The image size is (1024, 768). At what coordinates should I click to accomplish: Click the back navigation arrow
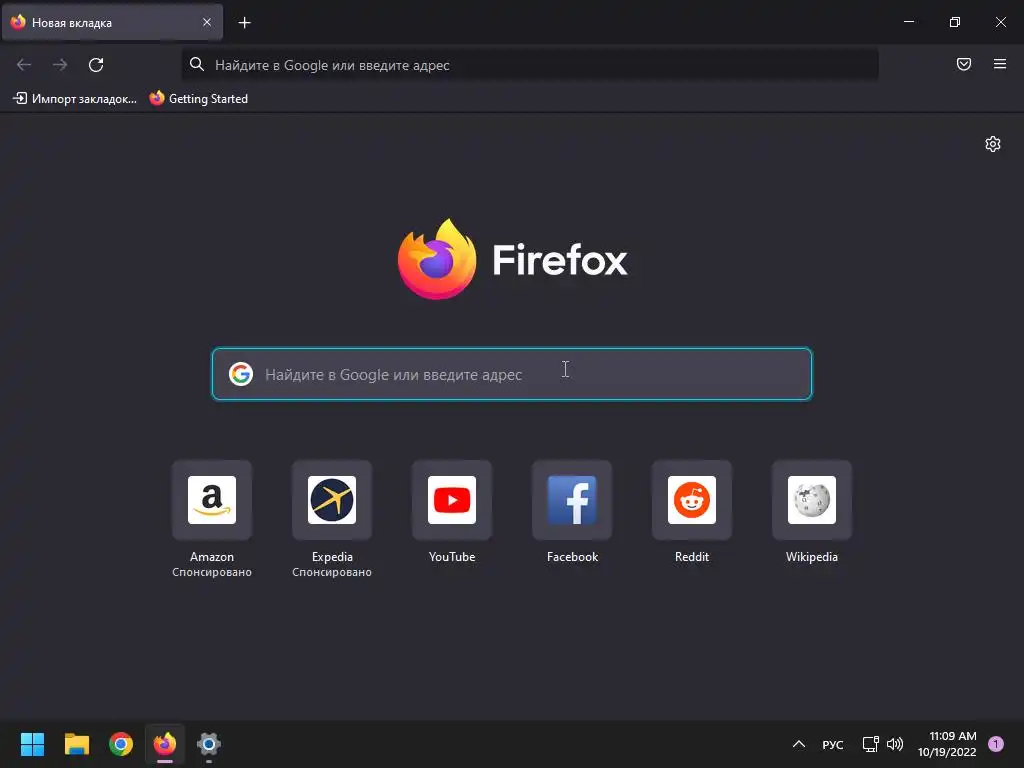tap(24, 65)
